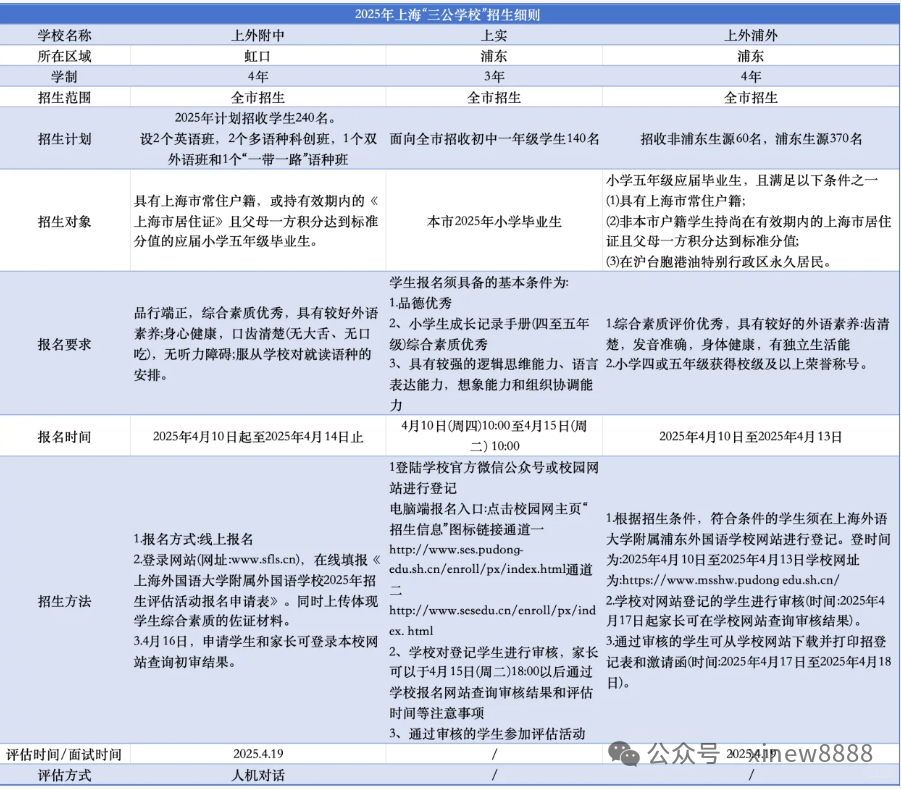The height and width of the screenshot is (789, 901).
Task: Click "面向全市招收初中一年级学生140名"
Action: [494, 138]
